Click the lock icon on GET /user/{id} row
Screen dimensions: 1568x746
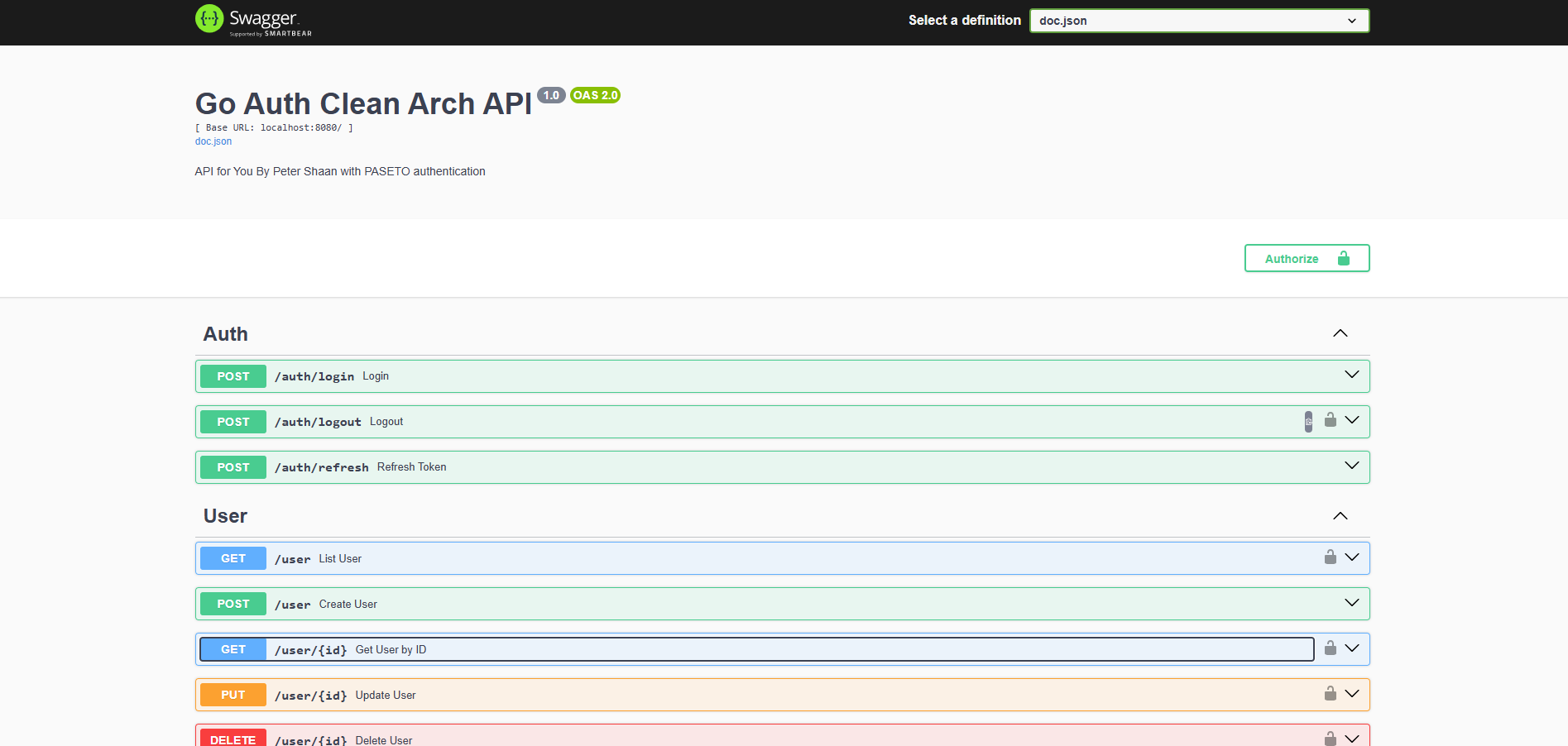1330,648
